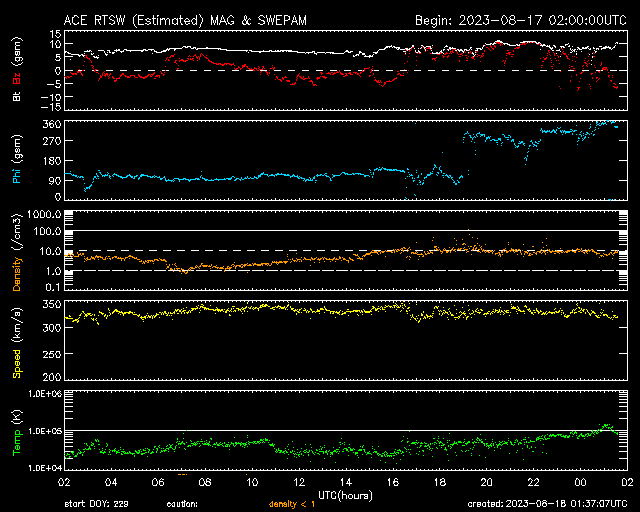640x512 pixels.
Task: Click the red 'Bz' axis label
Action: coord(17,78)
